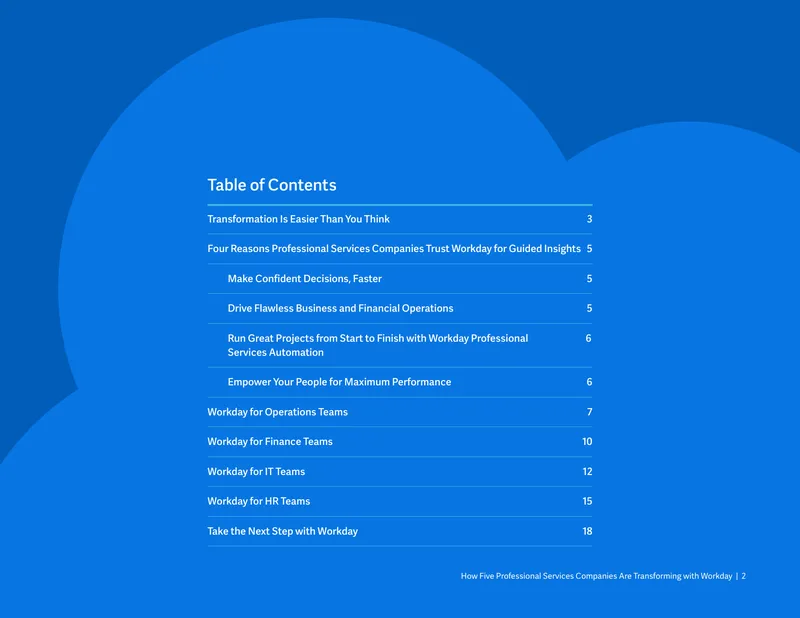
Task: Click page number 7 beside Operations Teams
Action: (x=589, y=412)
